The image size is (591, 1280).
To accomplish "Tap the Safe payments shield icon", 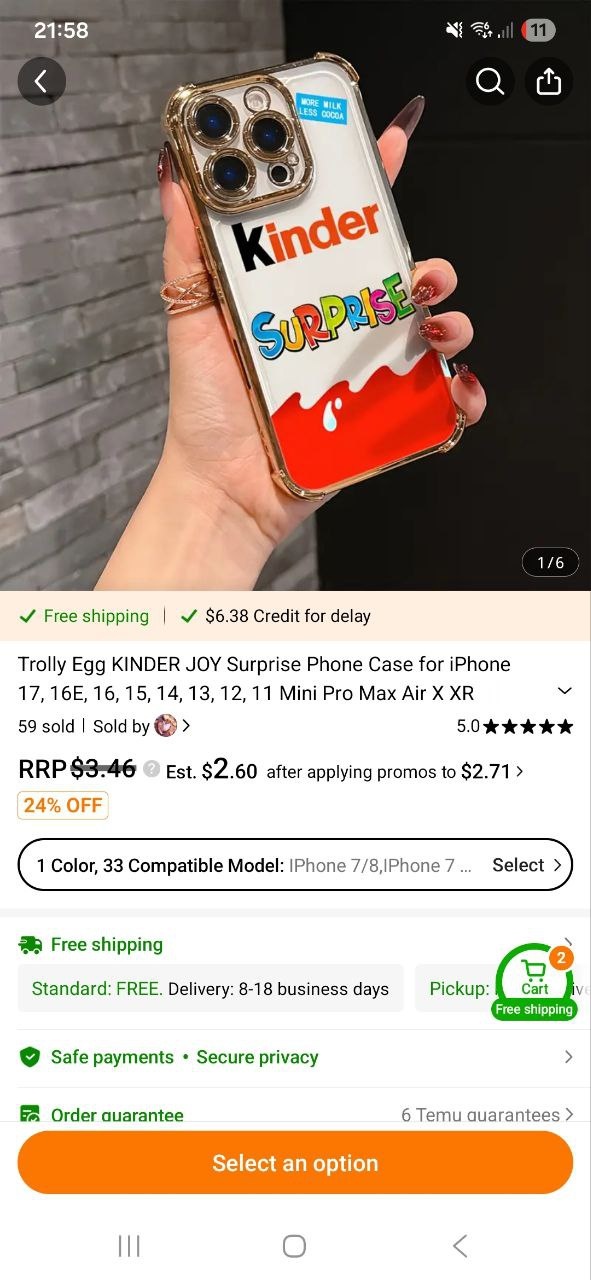I will pyautogui.click(x=30, y=1057).
